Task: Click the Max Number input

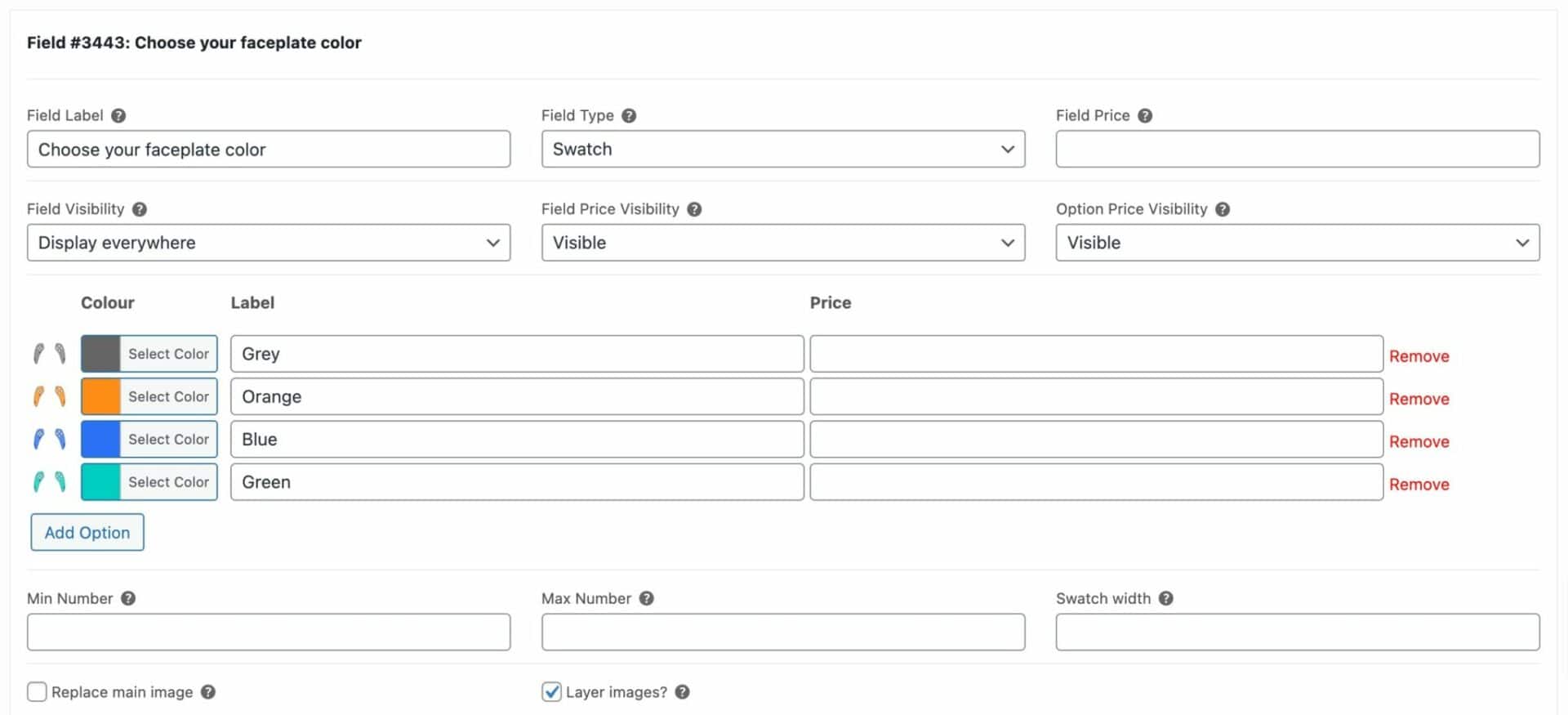Action: [783, 632]
